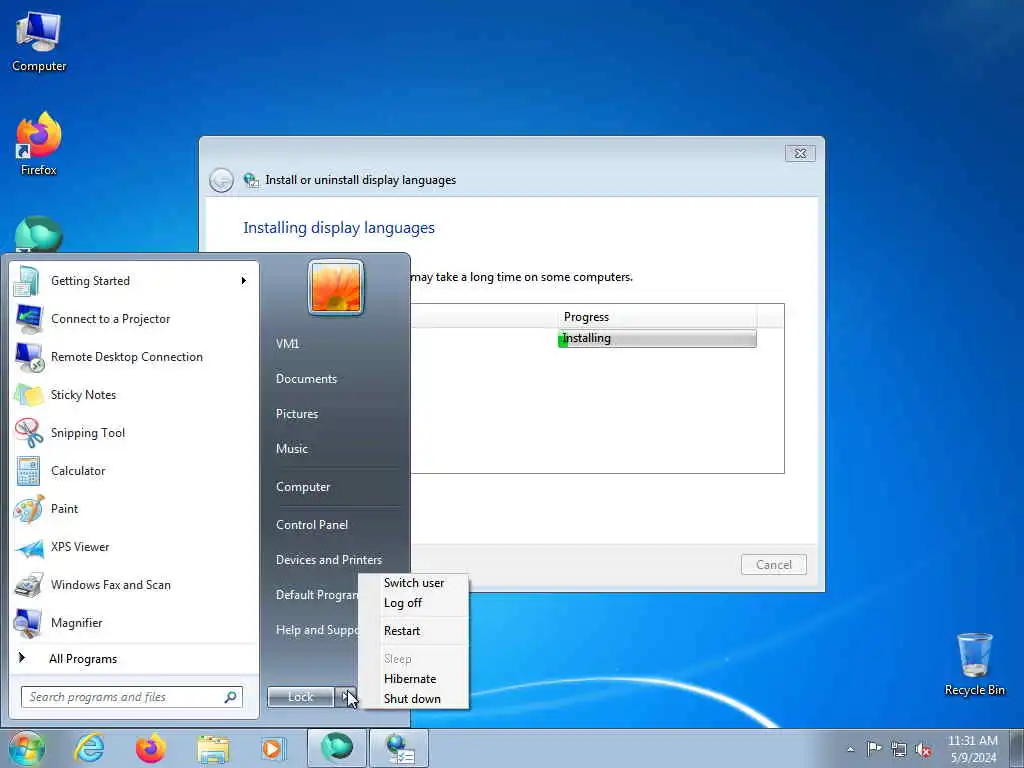This screenshot has width=1024, height=768.
Task: Open Help and Support
Action: click(317, 630)
